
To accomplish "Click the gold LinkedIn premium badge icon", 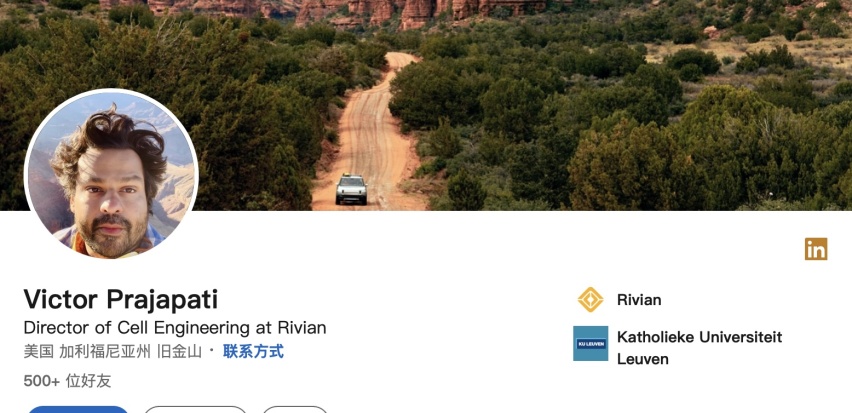I will point(816,249).
